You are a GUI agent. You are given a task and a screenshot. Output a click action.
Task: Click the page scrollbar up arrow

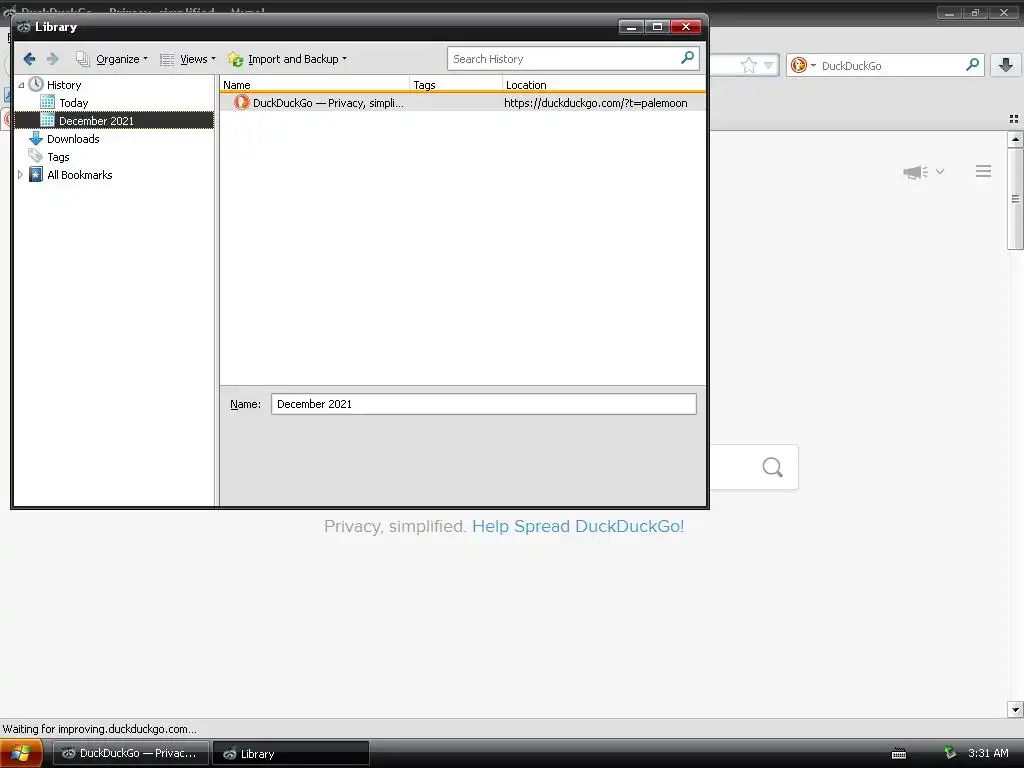(x=1015, y=139)
